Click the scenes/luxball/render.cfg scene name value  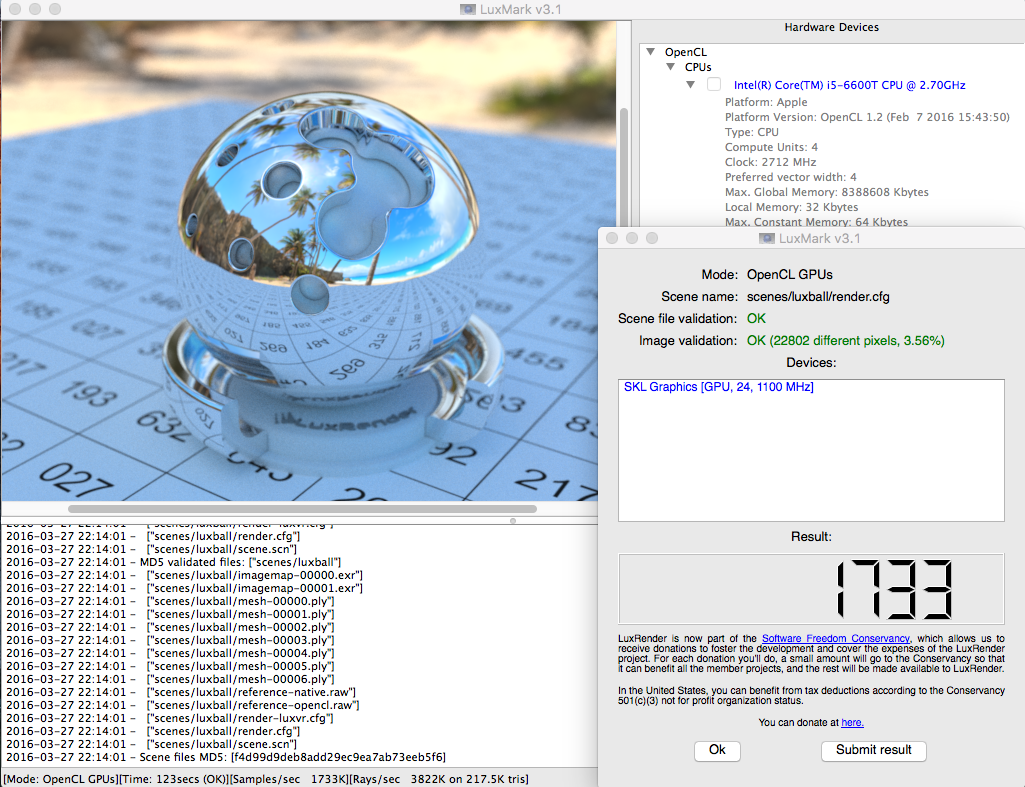(818, 297)
